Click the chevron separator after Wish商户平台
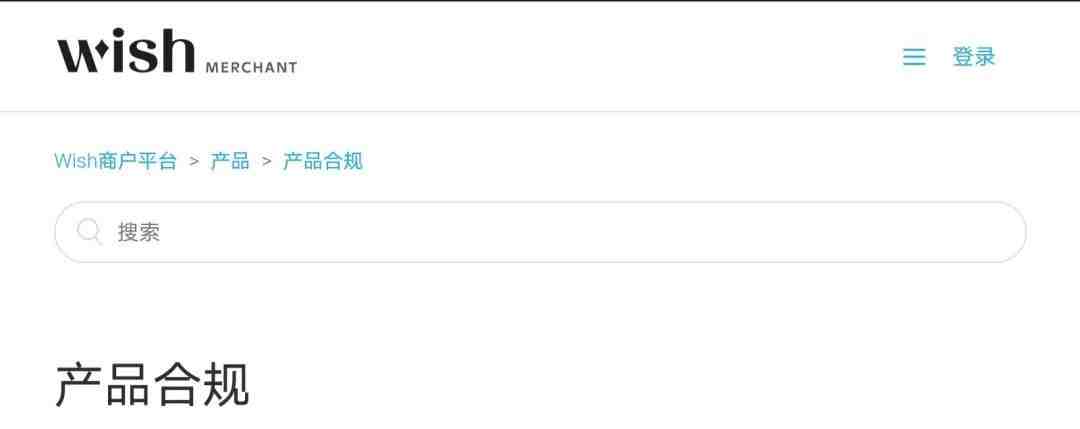Screen dimensions: 1080x429 pyautogui.click(x=194, y=162)
